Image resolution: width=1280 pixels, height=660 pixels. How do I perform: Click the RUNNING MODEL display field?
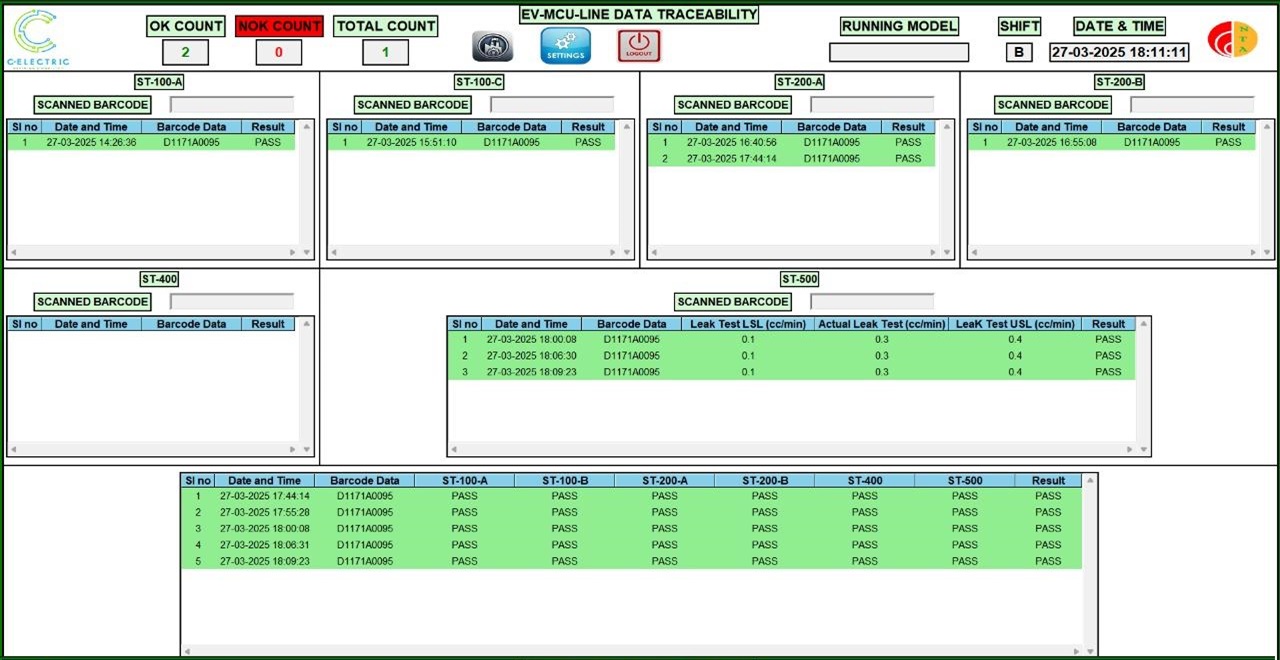pos(898,50)
